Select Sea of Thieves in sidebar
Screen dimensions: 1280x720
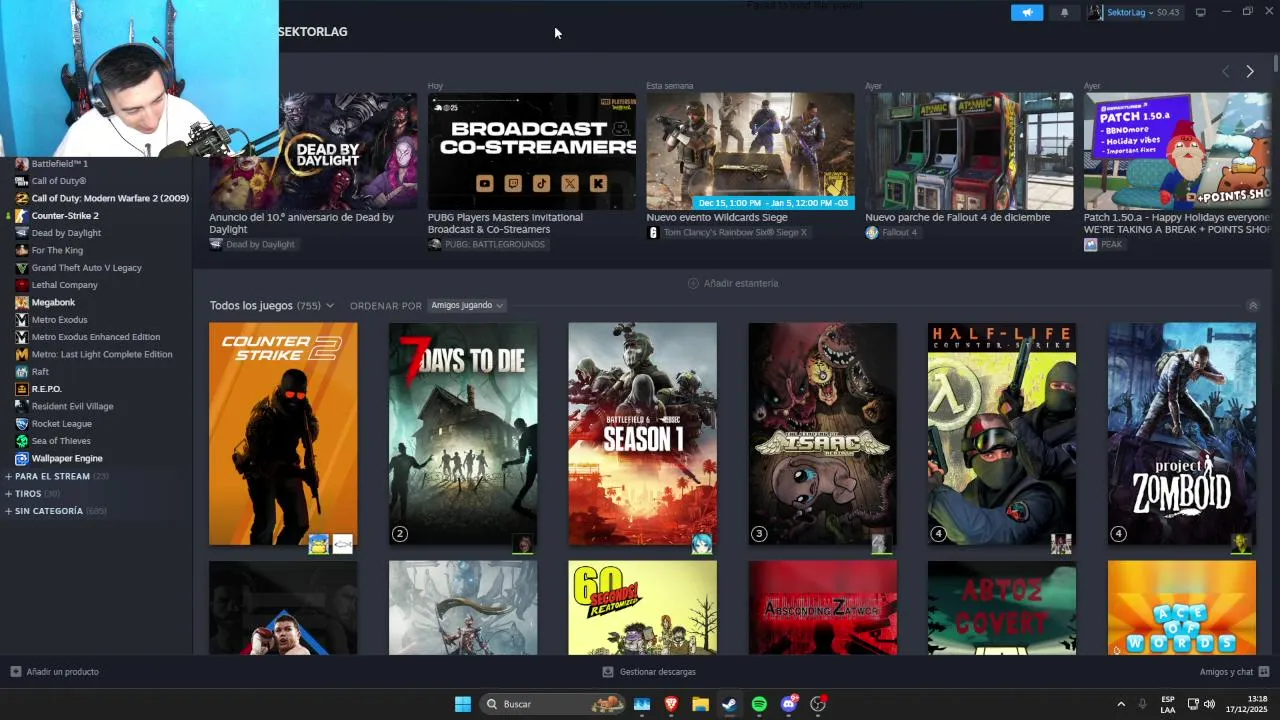pyautogui.click(x=61, y=441)
